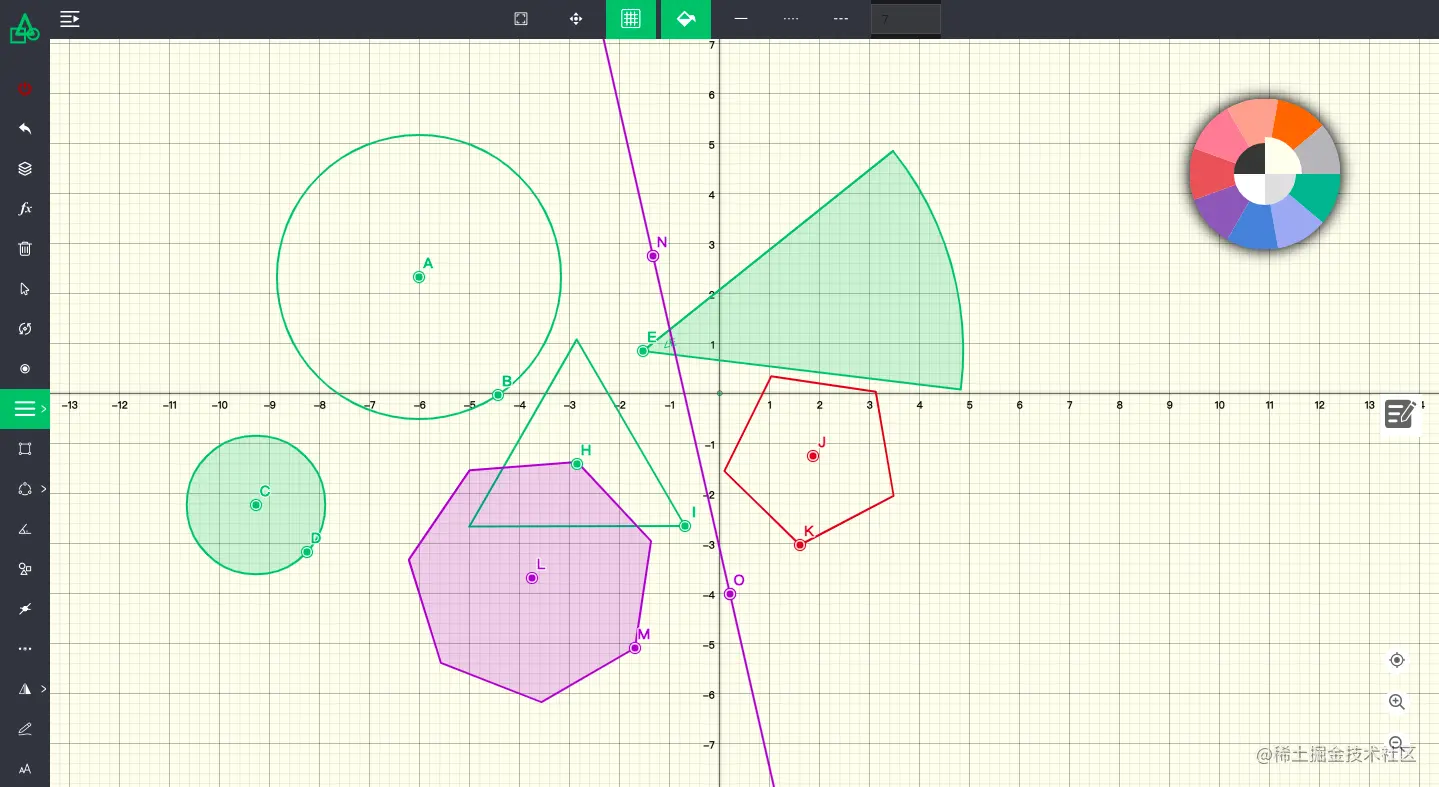Select point A at circle center
Image resolution: width=1439 pixels, height=787 pixels.
point(419,277)
